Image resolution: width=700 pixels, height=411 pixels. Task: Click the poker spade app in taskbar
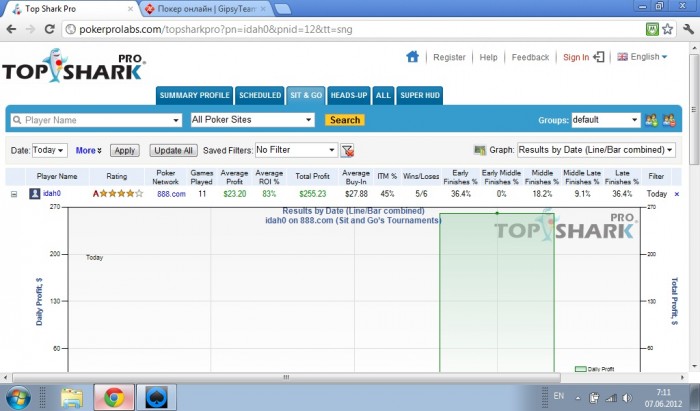[156, 397]
